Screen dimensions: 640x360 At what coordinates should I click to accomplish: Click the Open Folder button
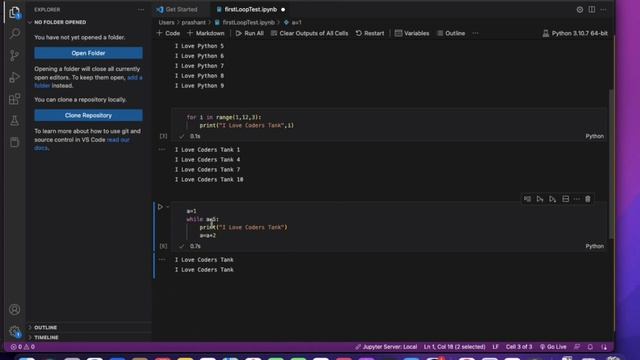pyautogui.click(x=89, y=53)
